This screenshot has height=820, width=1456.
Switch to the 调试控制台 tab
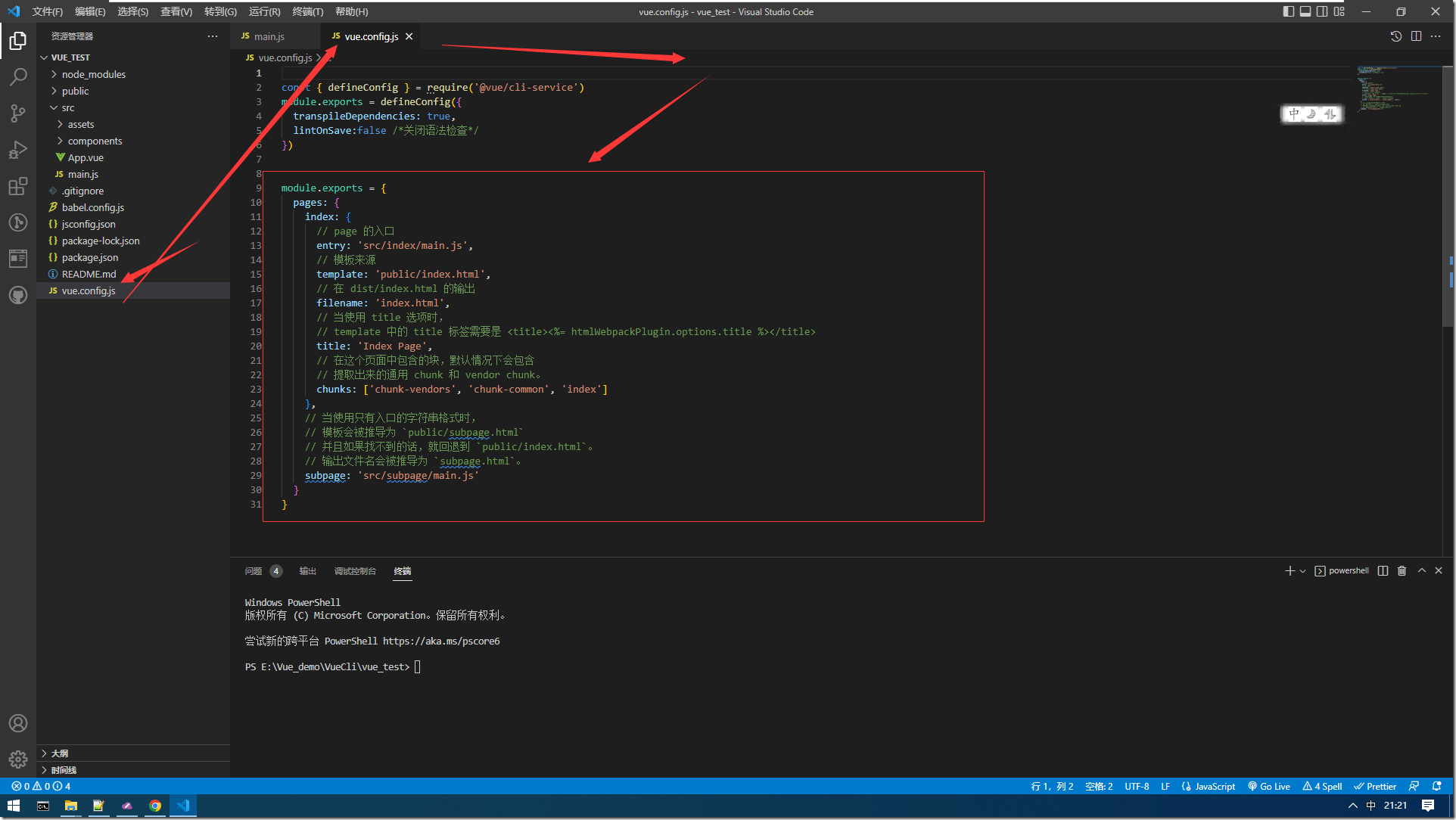pyautogui.click(x=355, y=571)
